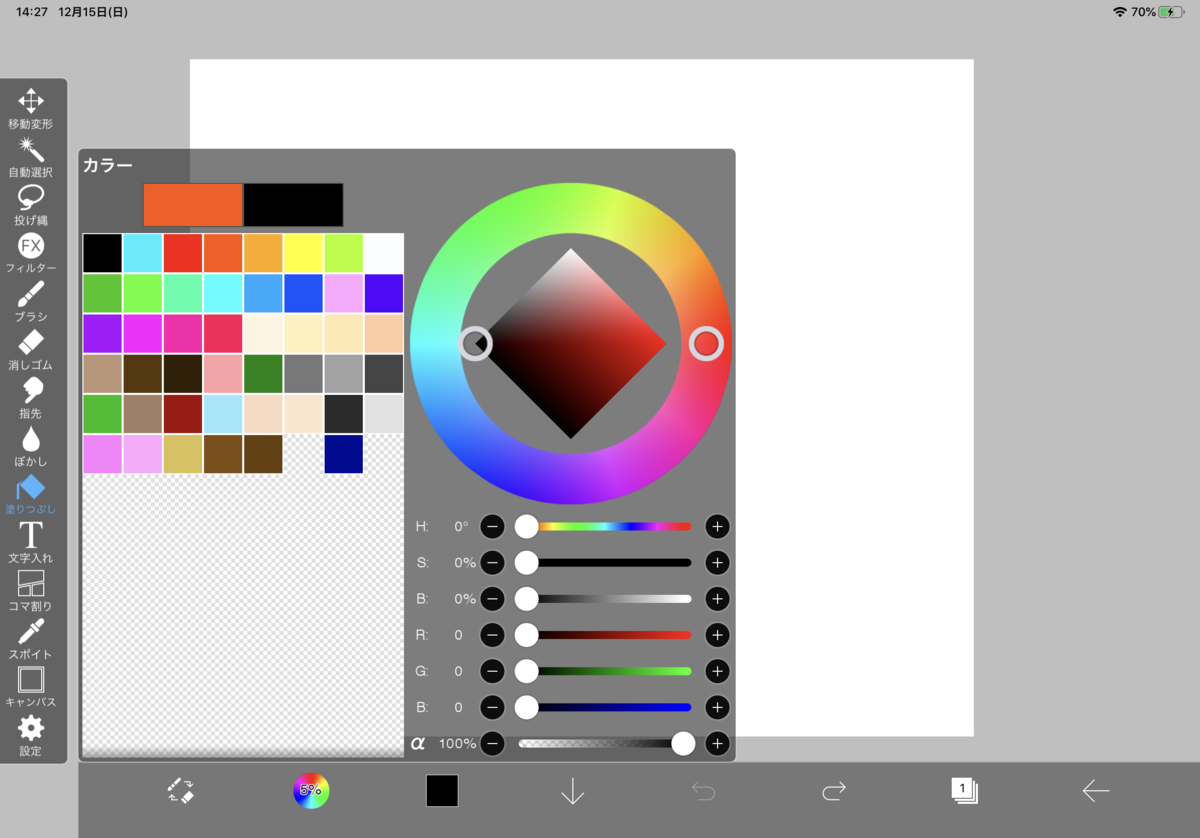Pick the gray palette swatch in fourth row

coord(303,373)
